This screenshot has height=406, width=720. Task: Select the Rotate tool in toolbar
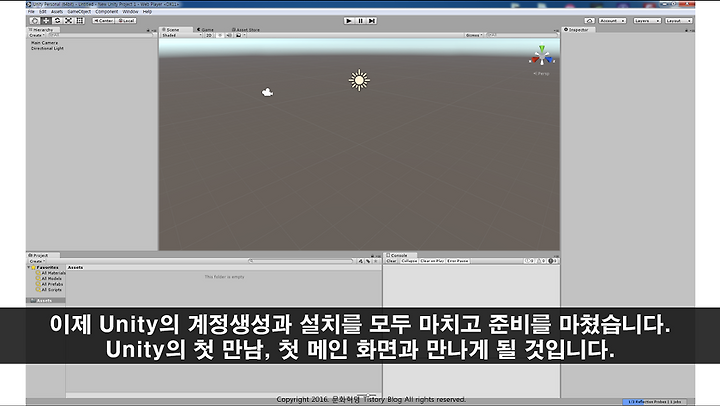click(x=57, y=21)
